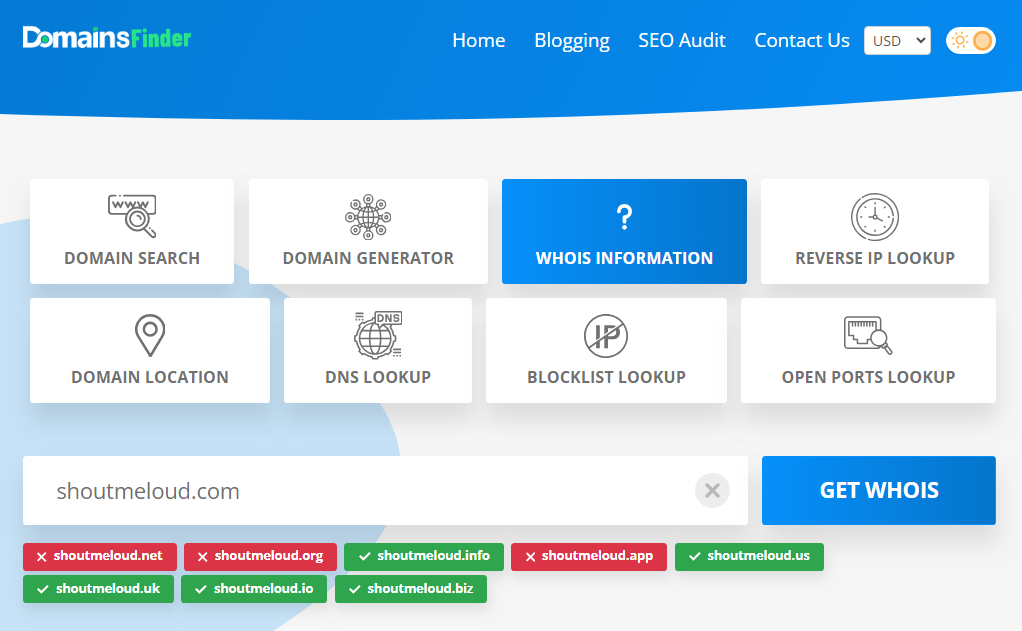Click the Whois Information question mark icon
The height and width of the screenshot is (631, 1022).
[x=624, y=216]
